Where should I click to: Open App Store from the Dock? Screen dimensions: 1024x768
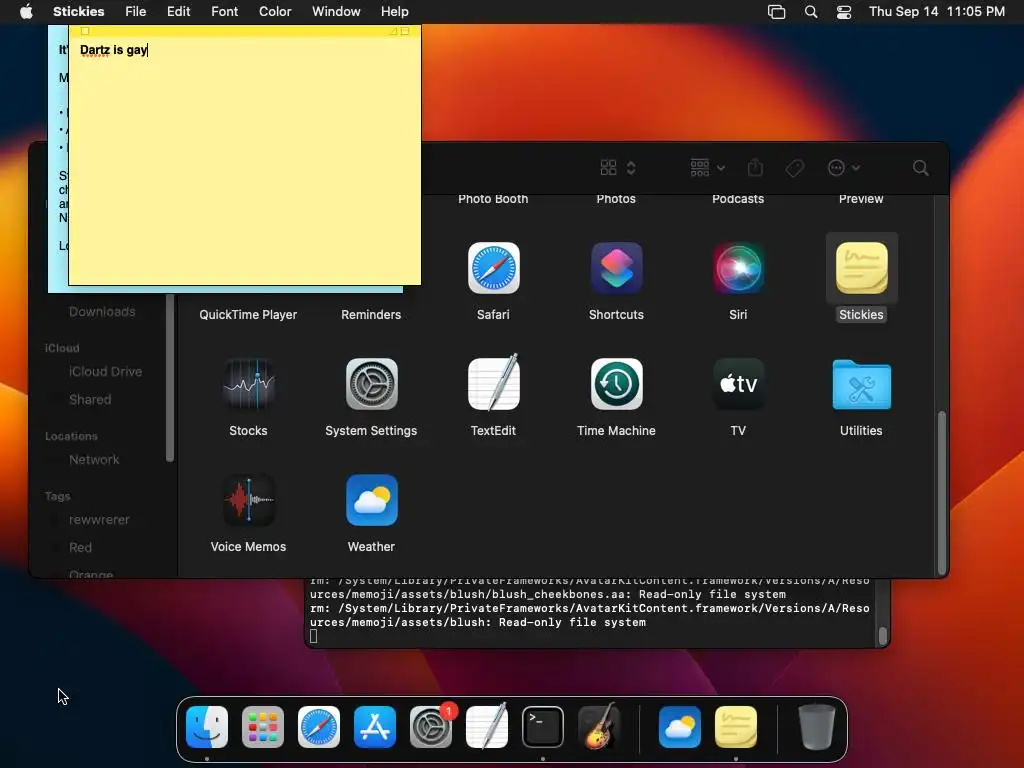pyautogui.click(x=375, y=727)
